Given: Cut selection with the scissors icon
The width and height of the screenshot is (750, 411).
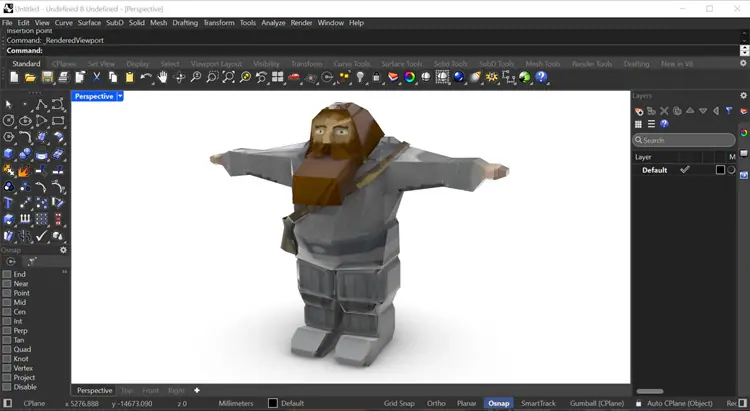Looking at the screenshot, I should [x=96, y=77].
